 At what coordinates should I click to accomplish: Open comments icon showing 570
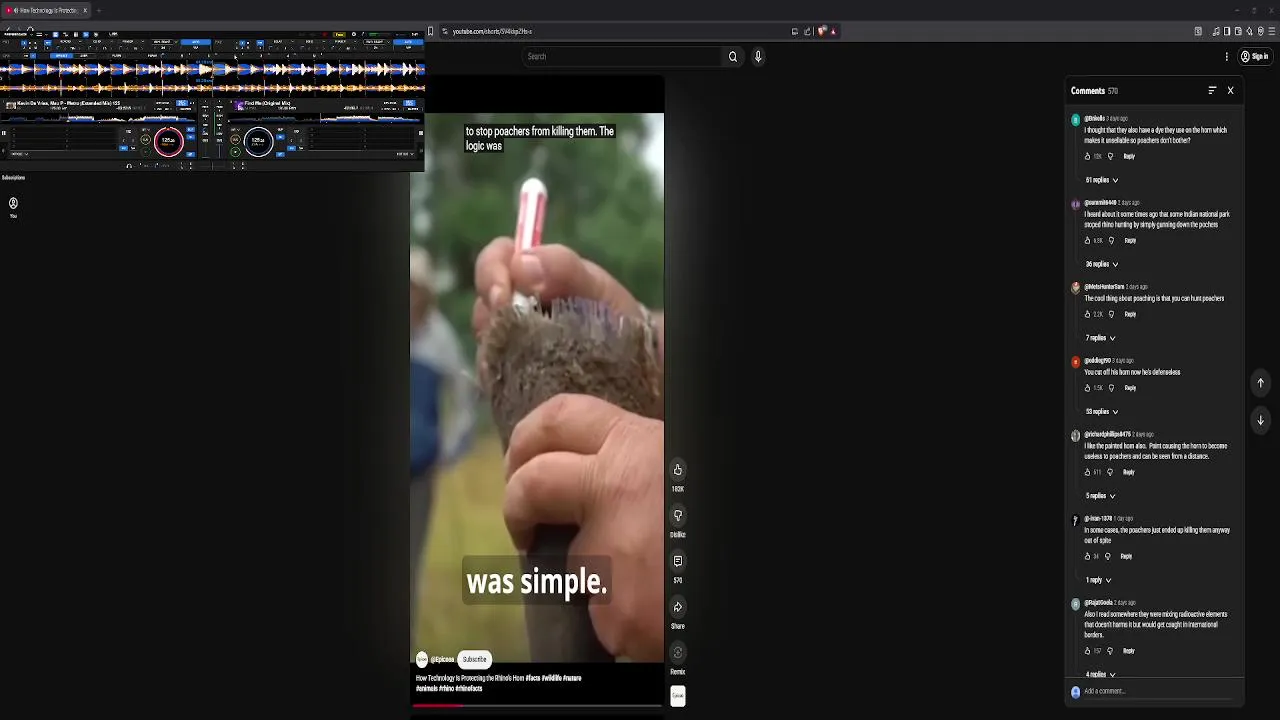pyautogui.click(x=678, y=562)
